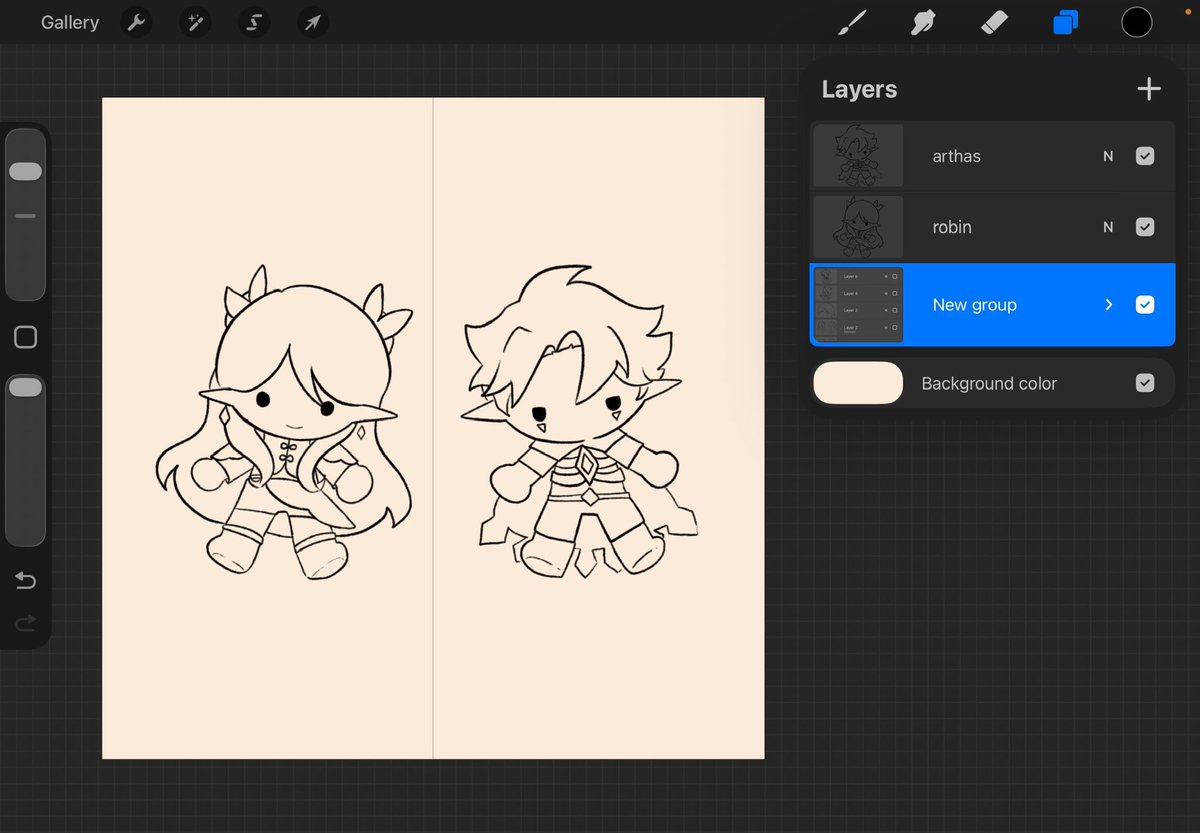Tap the robin layer thumbnail

pos(858,227)
